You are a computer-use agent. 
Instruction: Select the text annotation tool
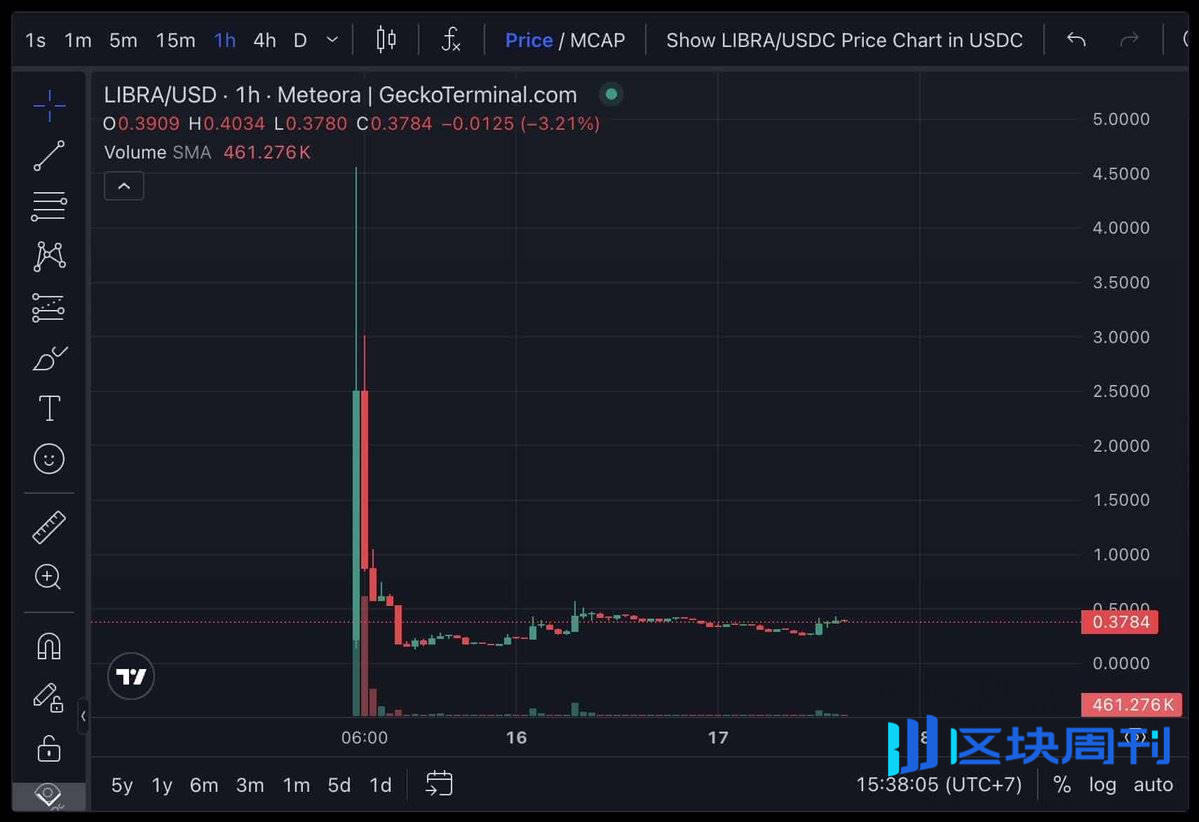tap(48, 408)
